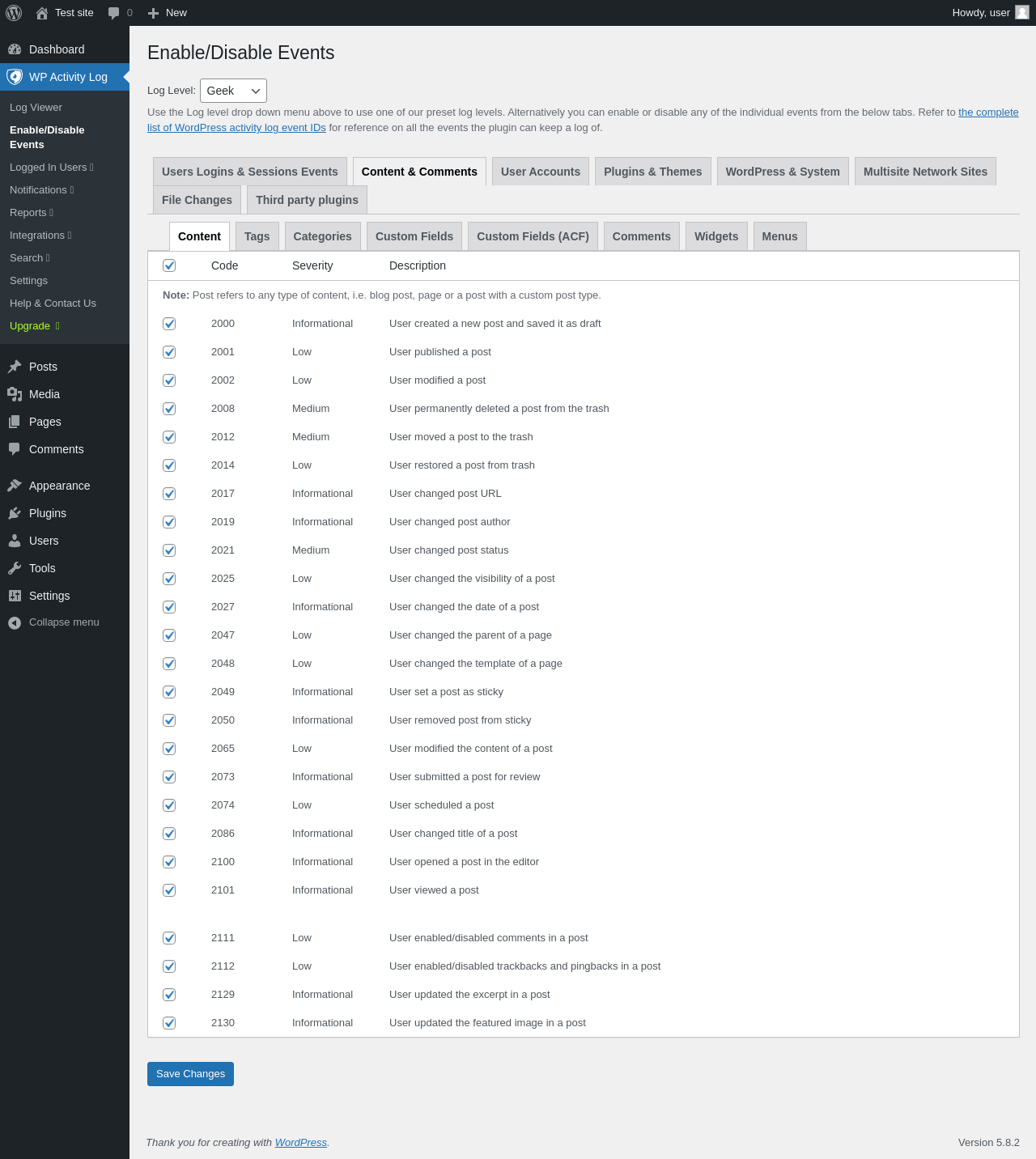Click the user avatar next to Howdy

pos(1022,12)
